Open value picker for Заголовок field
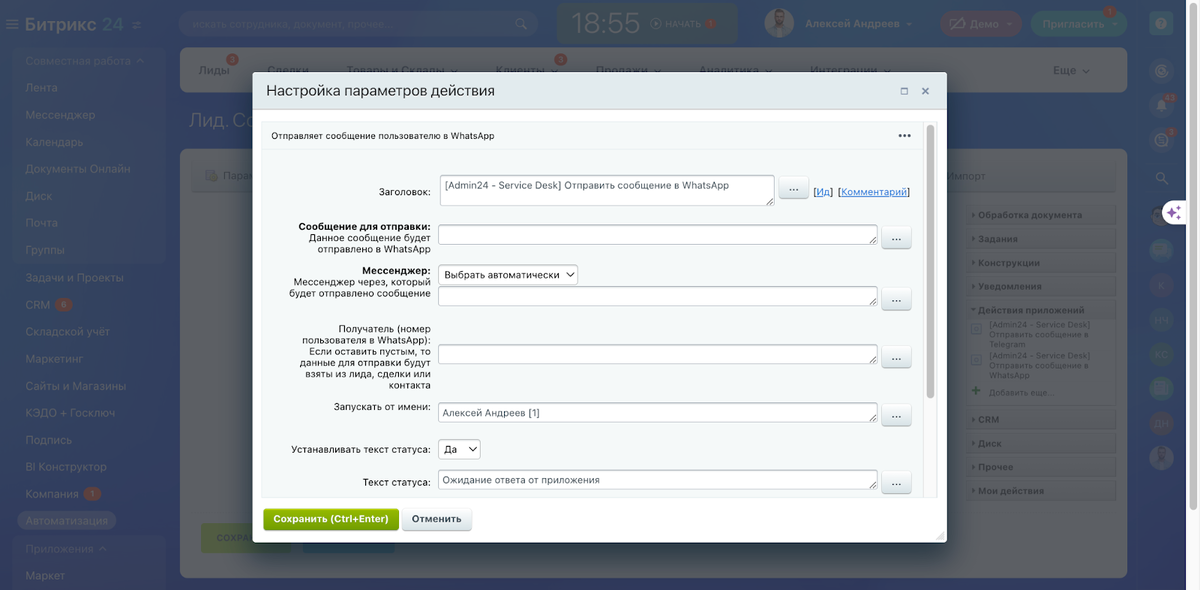This screenshot has height=590, width=1200. point(793,189)
